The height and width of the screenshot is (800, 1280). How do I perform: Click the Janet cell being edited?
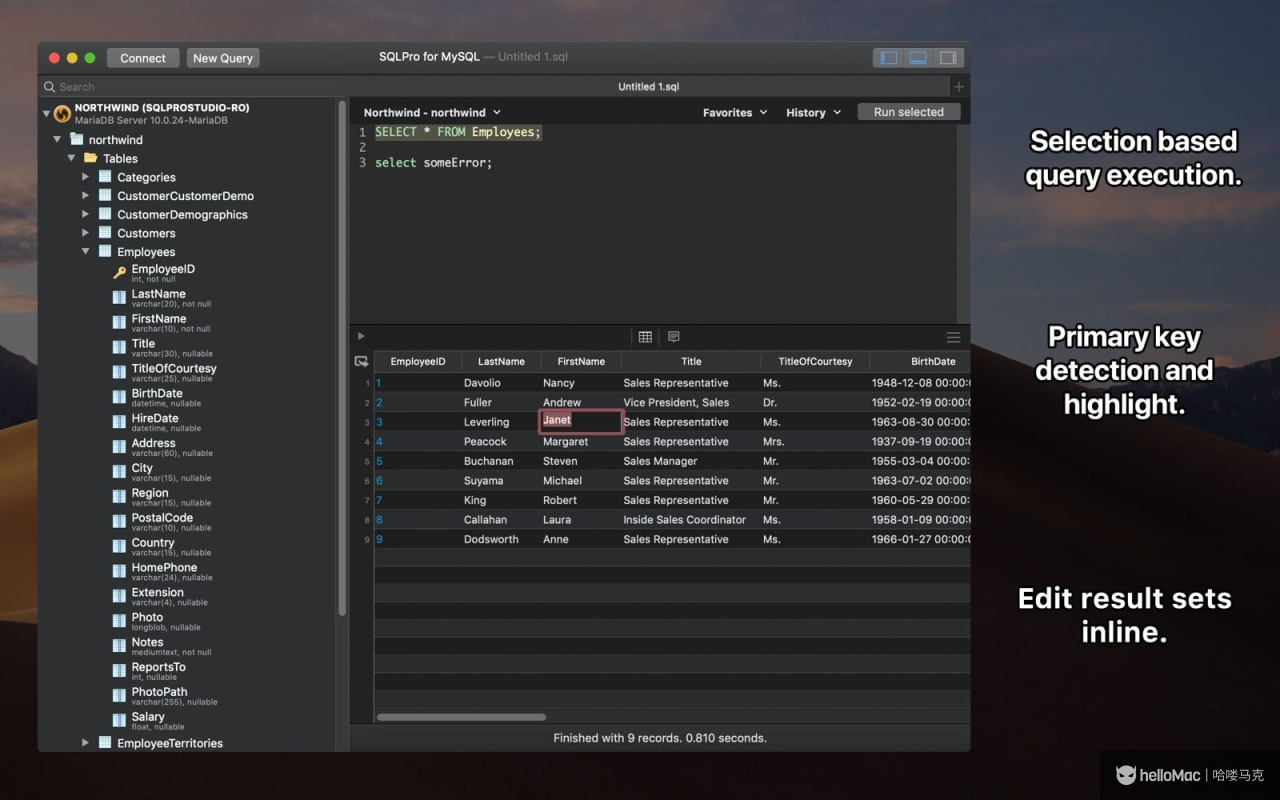(x=581, y=421)
